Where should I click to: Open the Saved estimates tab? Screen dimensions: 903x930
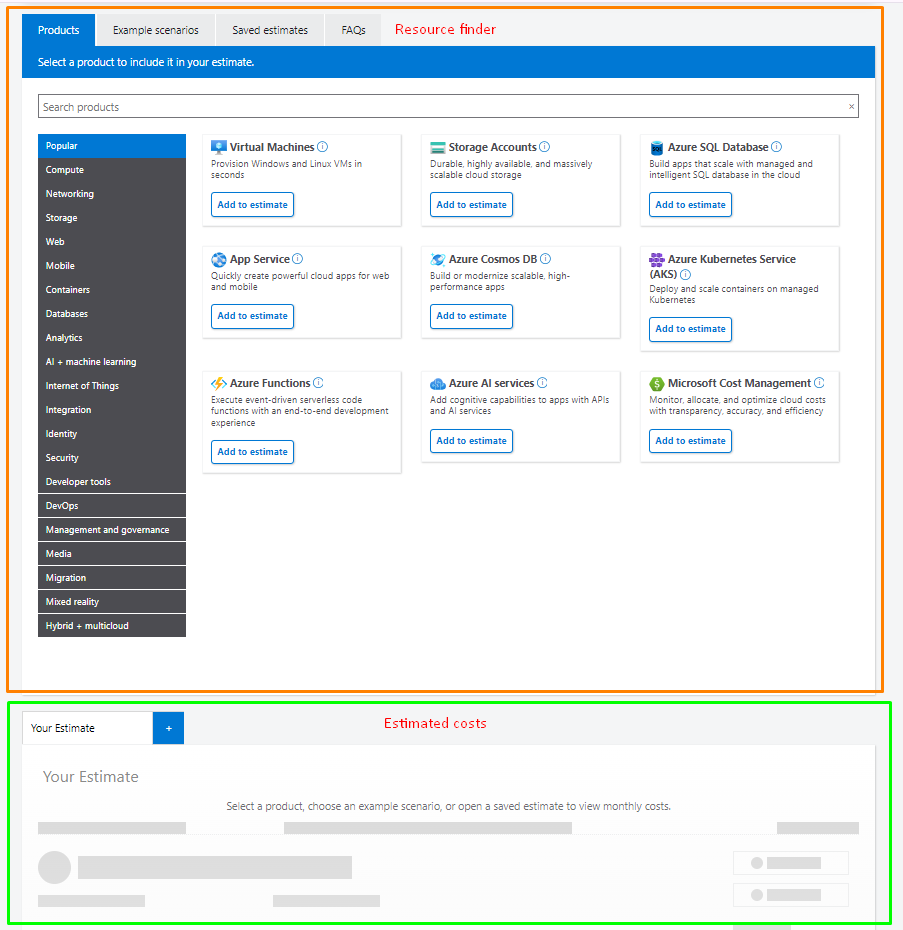coord(270,30)
